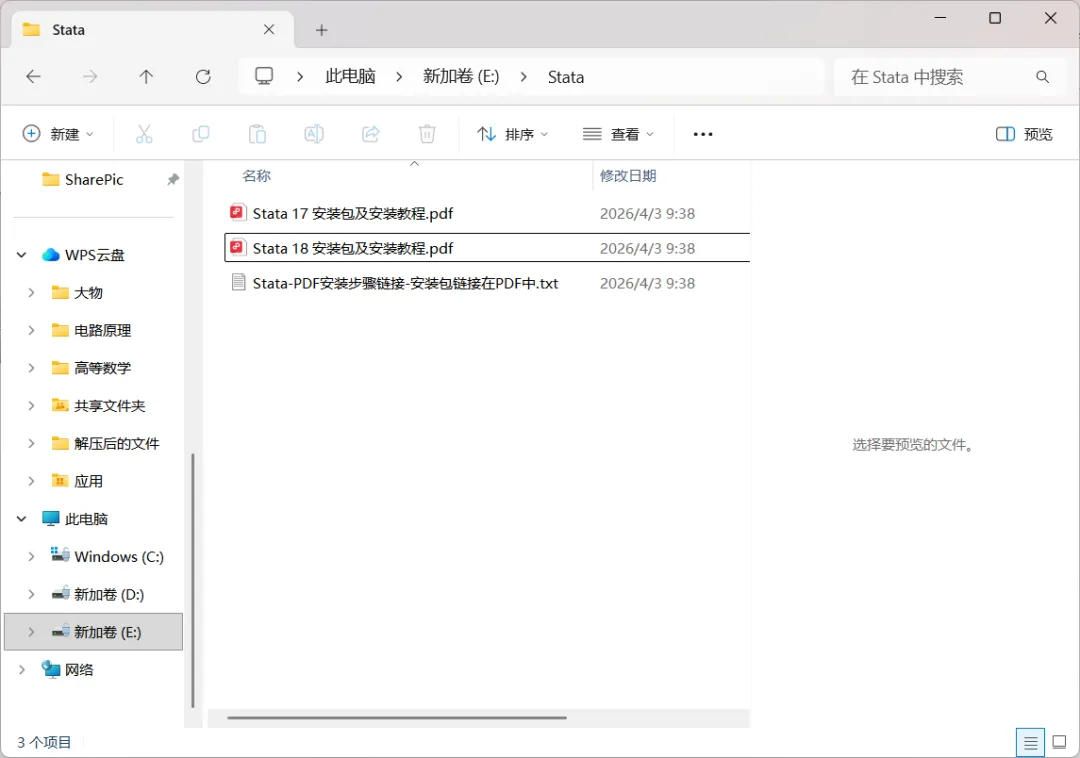Click 此电脑 in the address breadcrumb
The height and width of the screenshot is (758, 1080).
(x=350, y=76)
